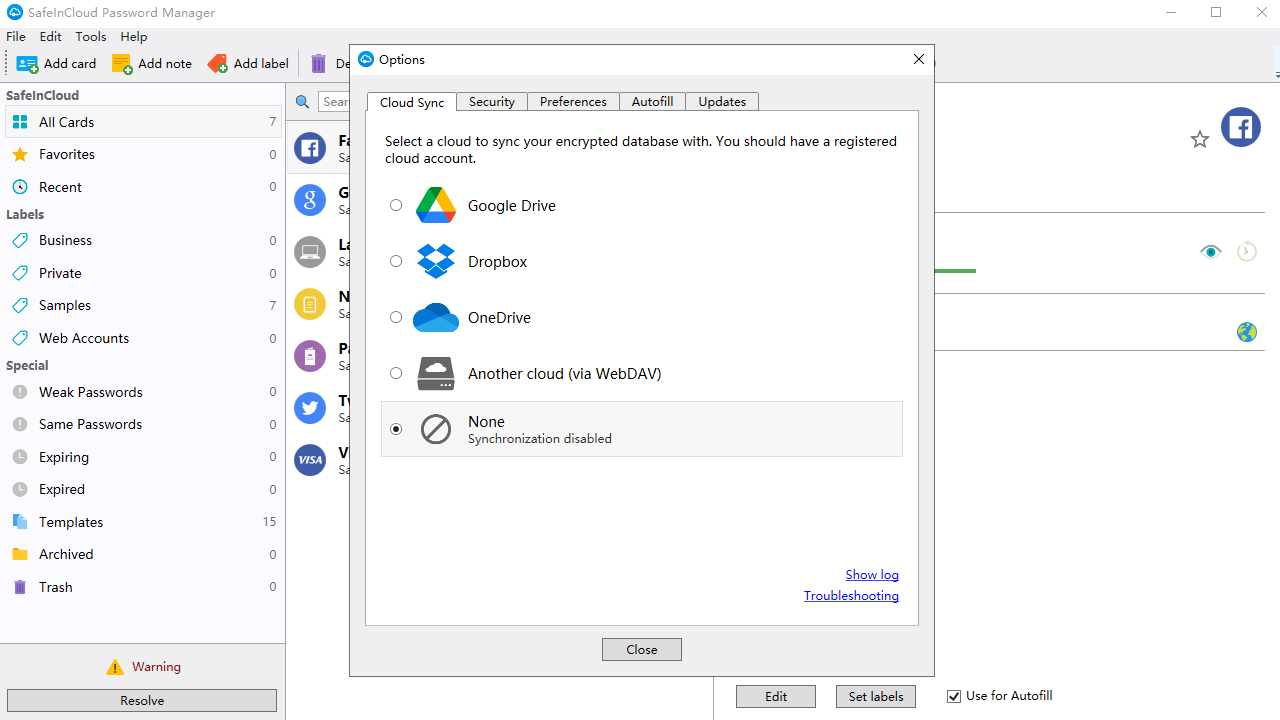The image size is (1280, 720).
Task: Reveal the password with the eye icon
Action: point(1210,251)
